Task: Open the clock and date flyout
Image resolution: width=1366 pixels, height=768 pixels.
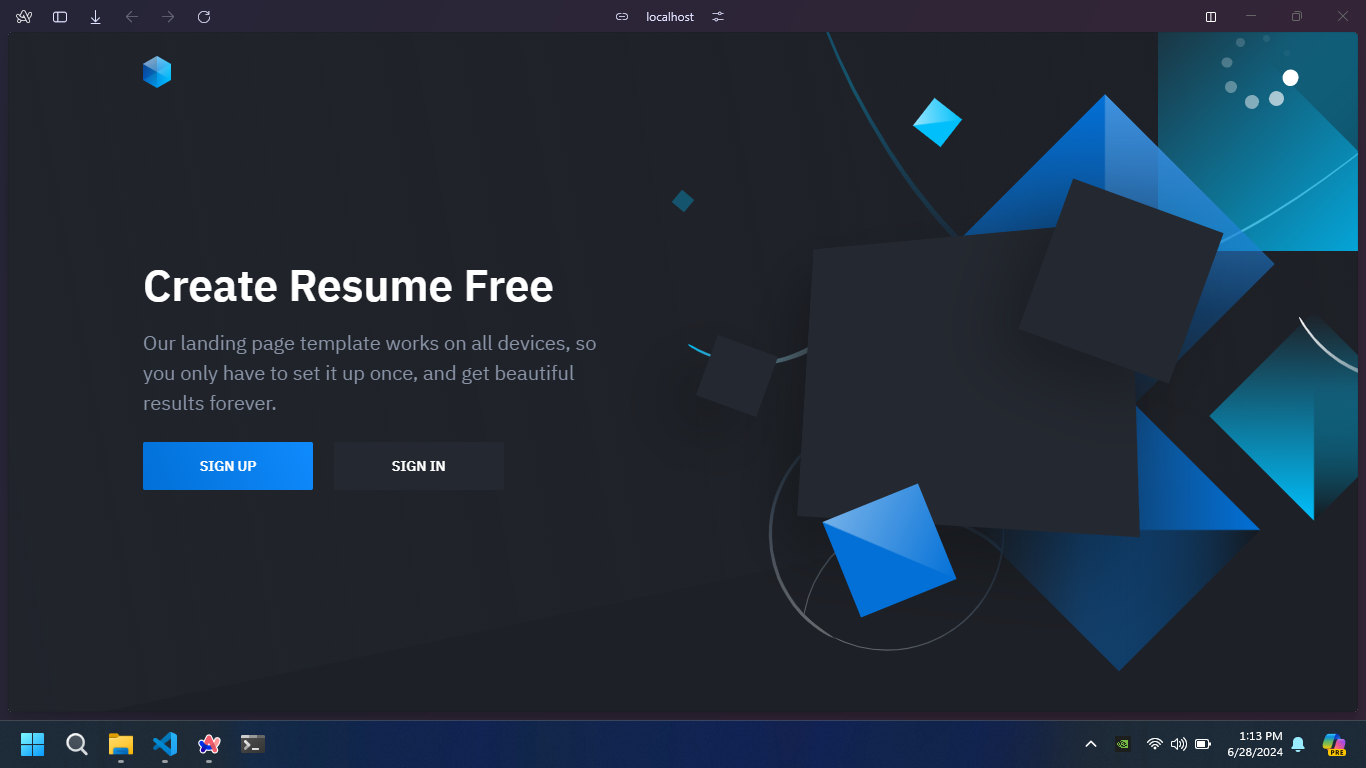Action: pyautogui.click(x=1254, y=744)
